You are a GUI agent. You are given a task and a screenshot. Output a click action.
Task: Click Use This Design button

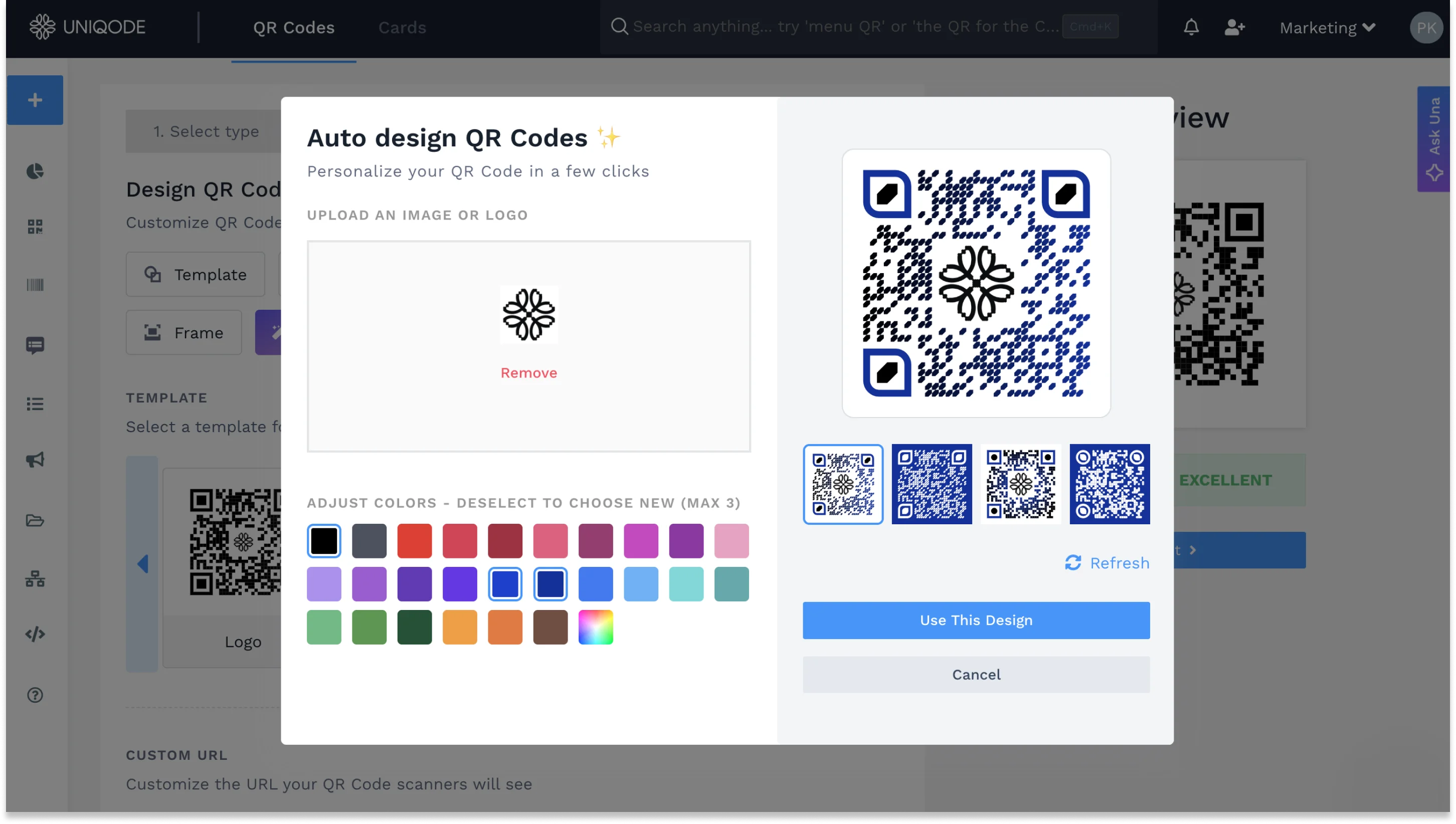(976, 621)
